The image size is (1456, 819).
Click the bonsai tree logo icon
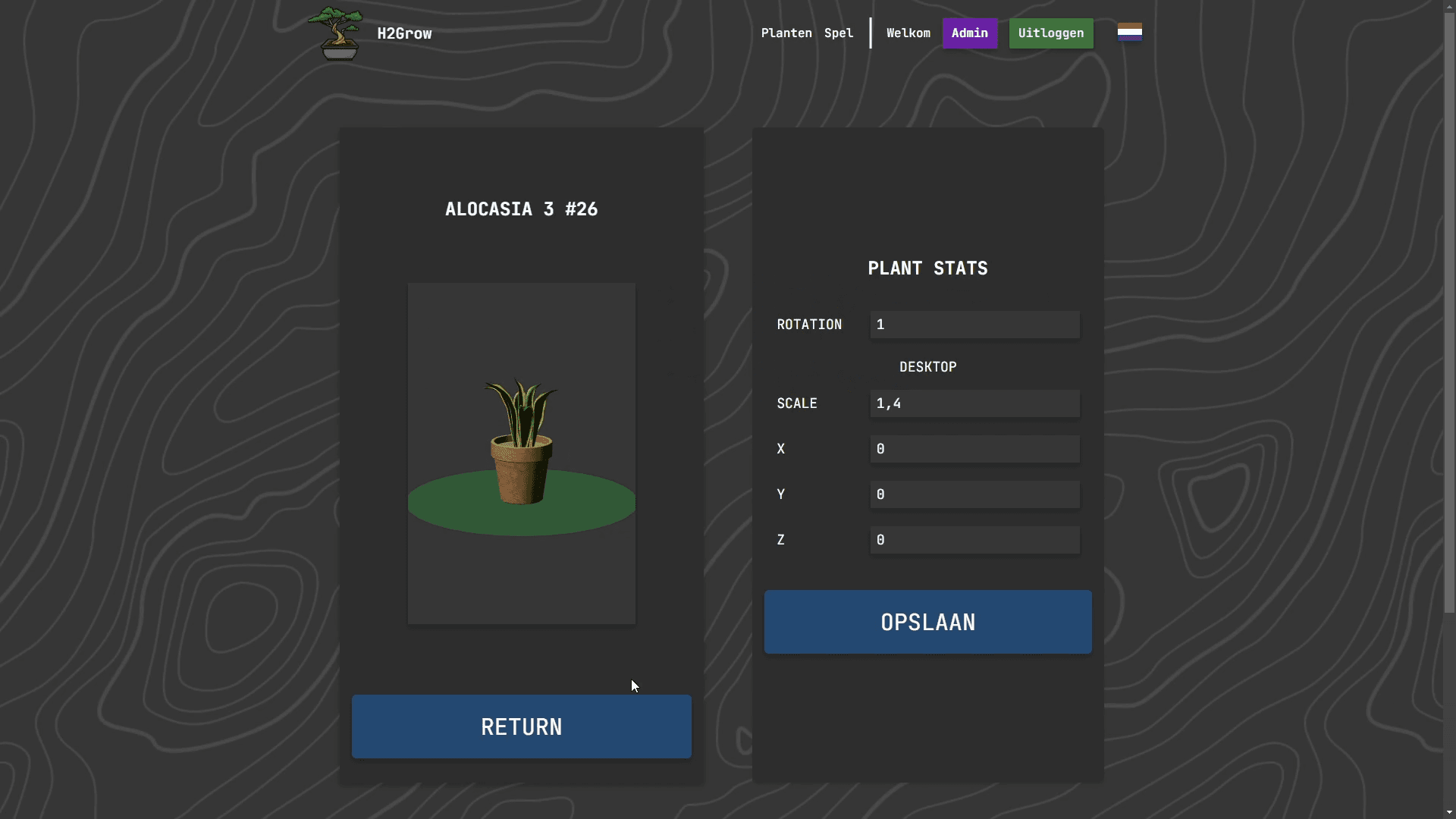tap(336, 33)
